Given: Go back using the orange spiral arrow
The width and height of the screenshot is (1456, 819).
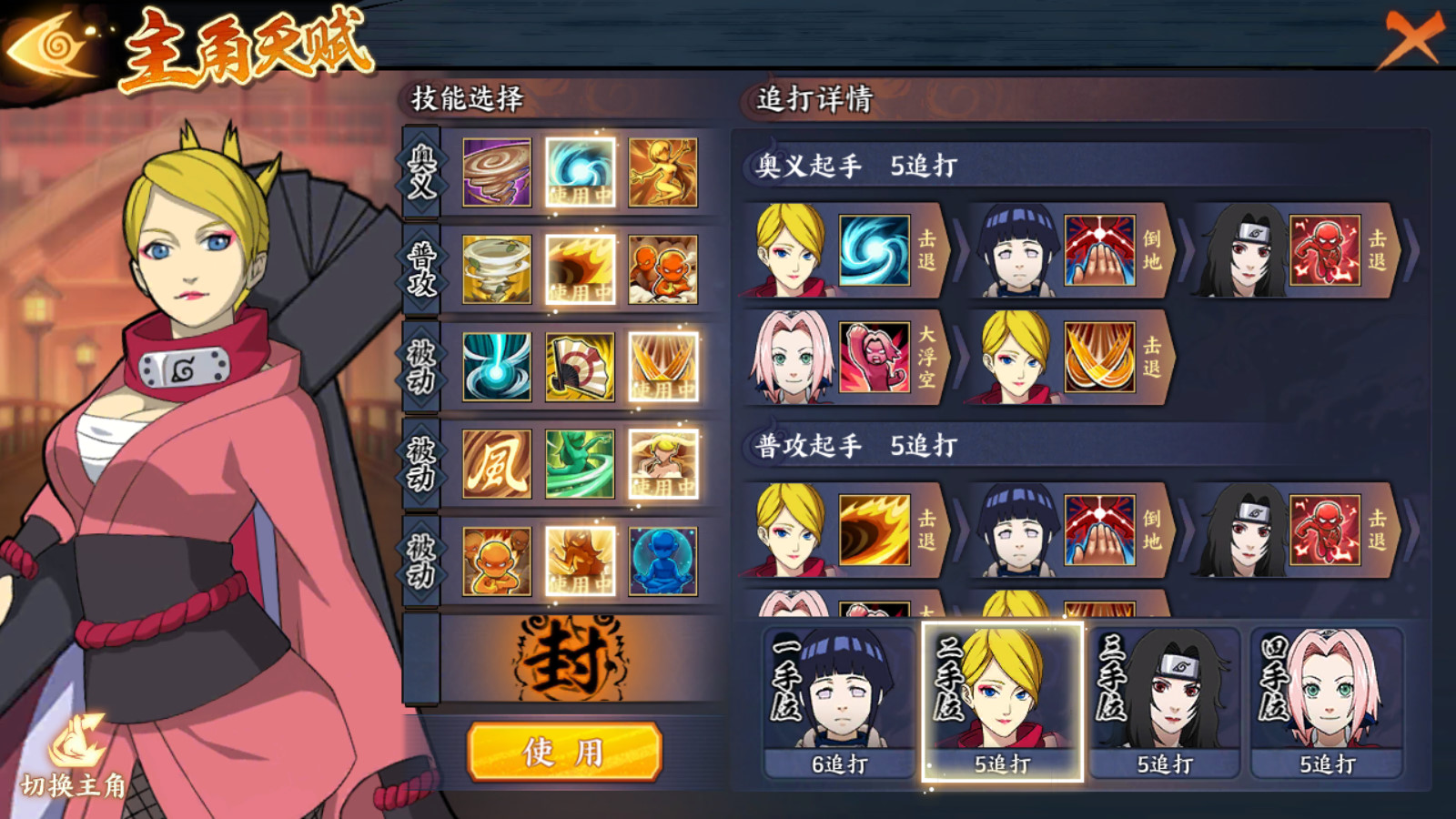Looking at the screenshot, I should (x=52, y=44).
